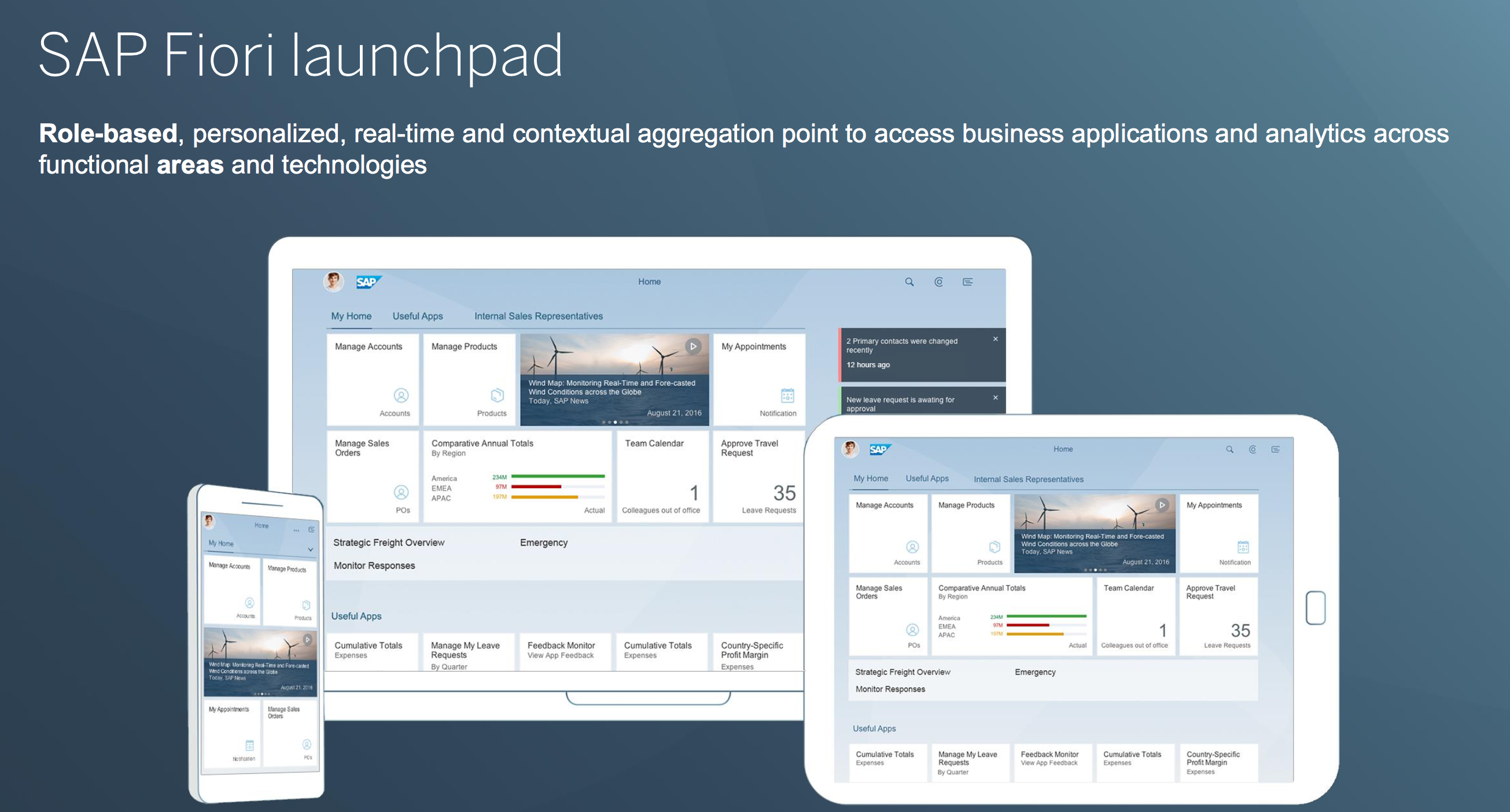
Task: Open Team Calendar tile on tablet
Action: [1136, 617]
